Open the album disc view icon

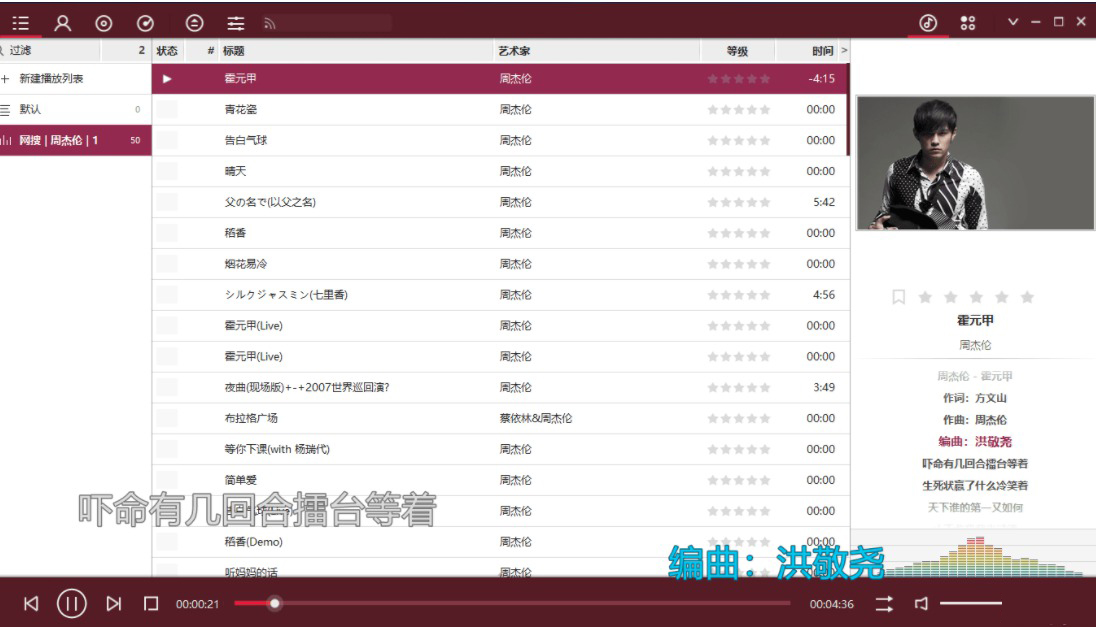coord(103,22)
